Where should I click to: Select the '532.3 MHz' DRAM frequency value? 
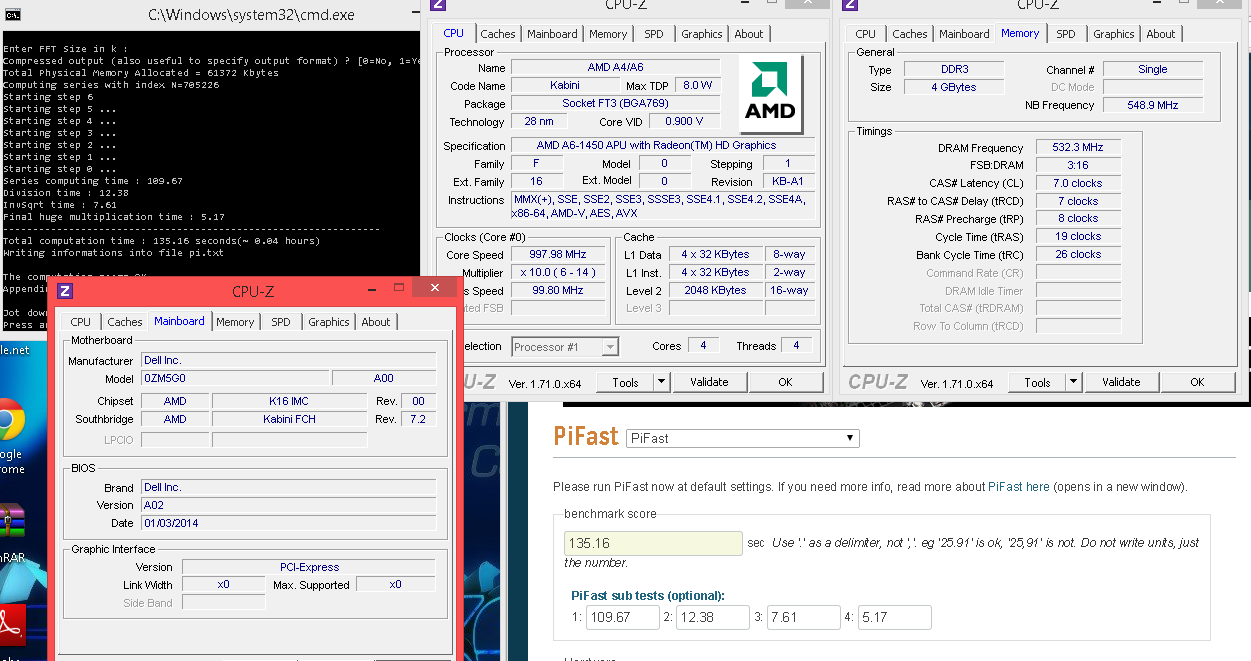click(1078, 148)
